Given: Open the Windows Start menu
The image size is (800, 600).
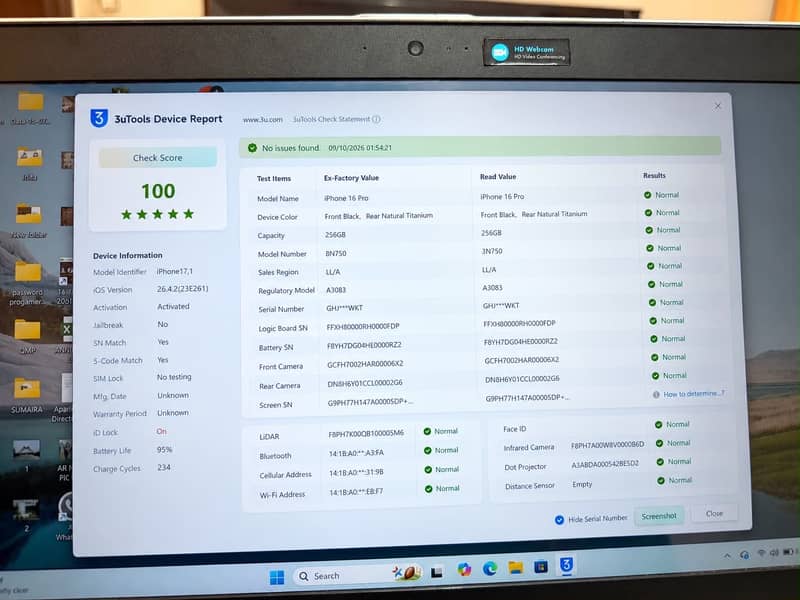Looking at the screenshot, I should (x=277, y=578).
